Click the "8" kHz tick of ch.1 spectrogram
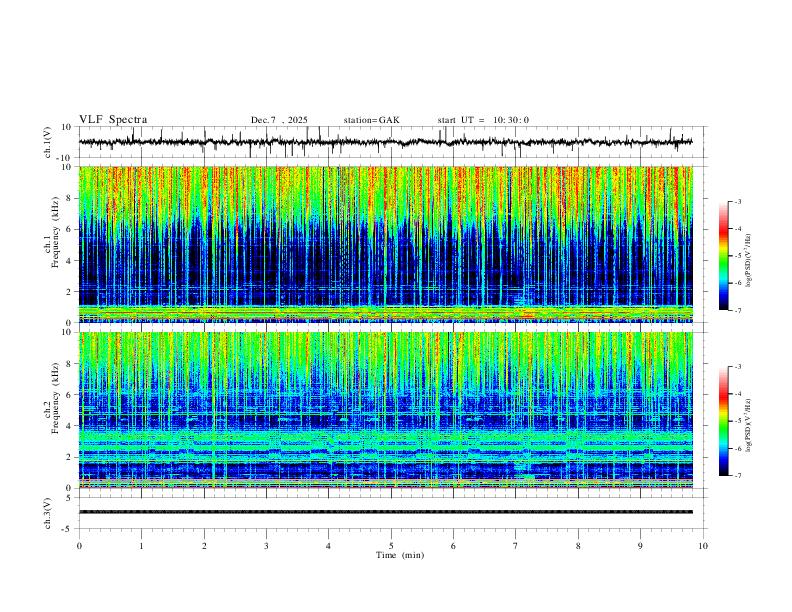 pyautogui.click(x=69, y=198)
